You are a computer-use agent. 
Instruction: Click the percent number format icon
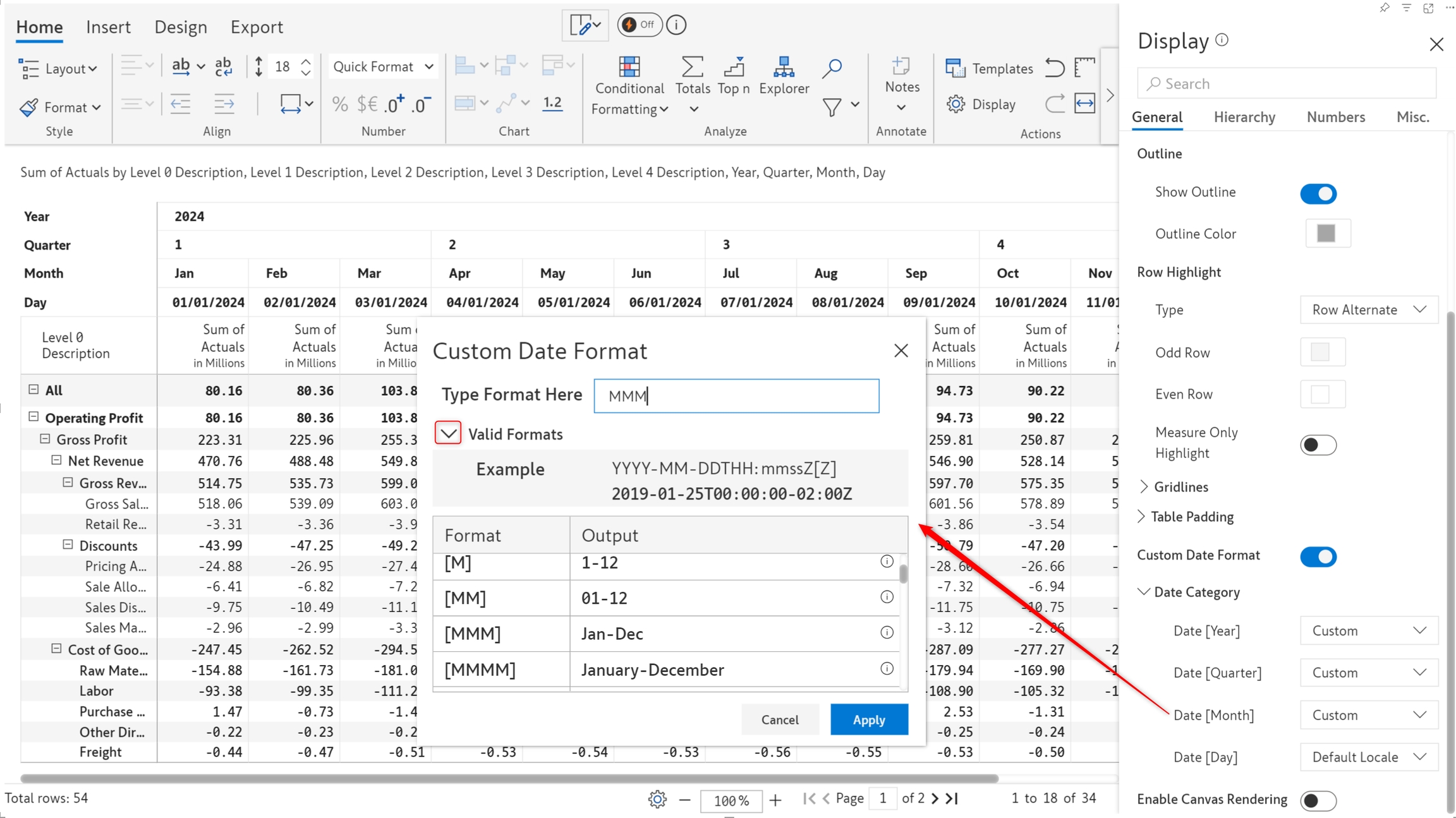pyautogui.click(x=340, y=104)
